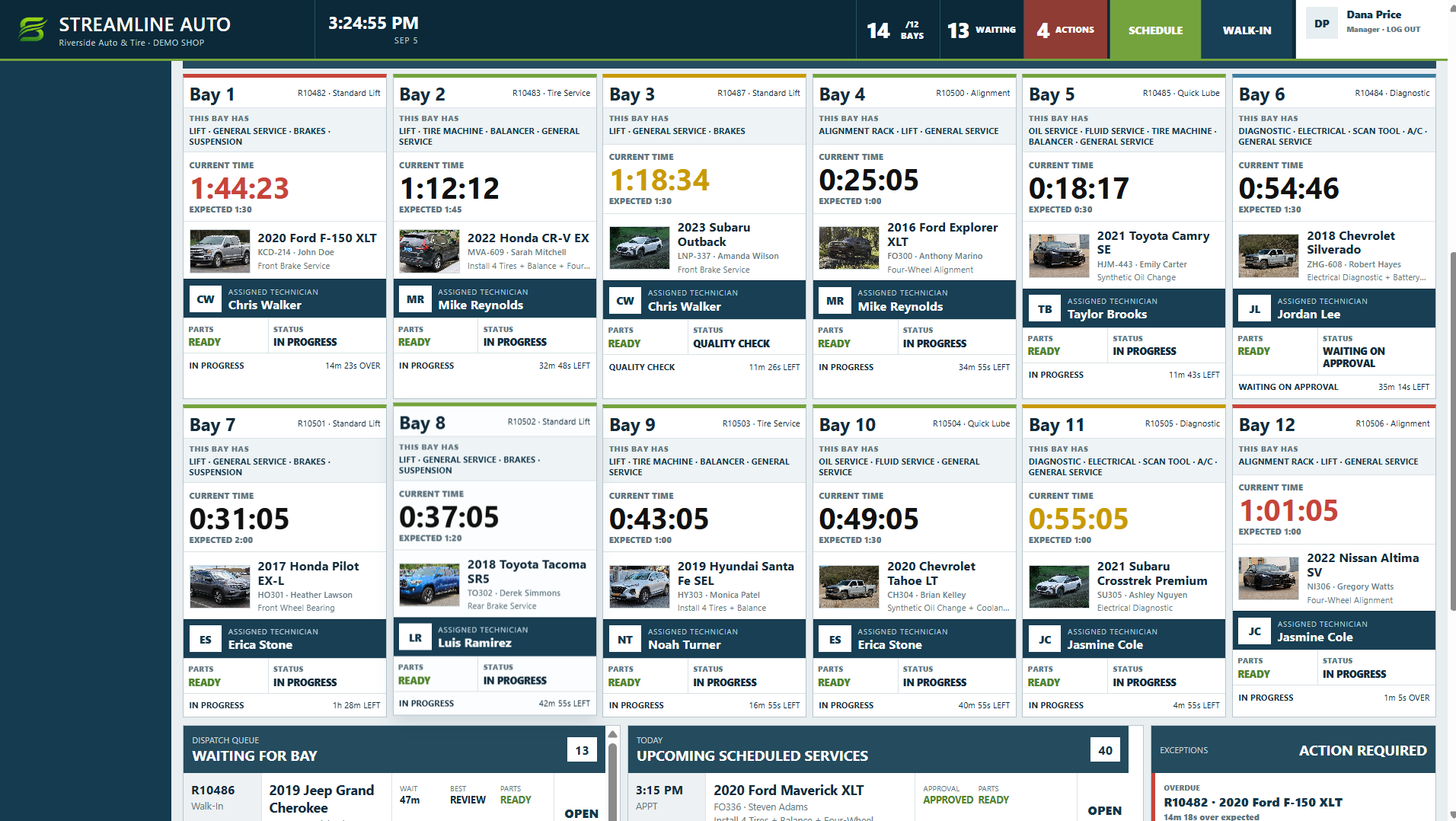Click Dana Price manager name
Viewport: 1456px width, 821px height.
point(1373,14)
